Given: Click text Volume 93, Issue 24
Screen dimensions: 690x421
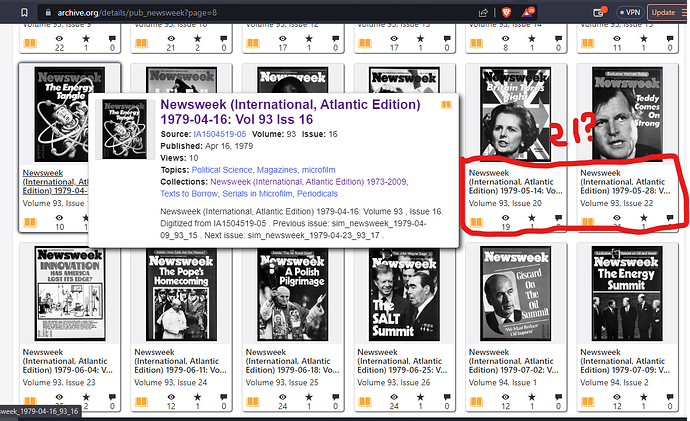Looking at the screenshot, I should pos(170,382).
